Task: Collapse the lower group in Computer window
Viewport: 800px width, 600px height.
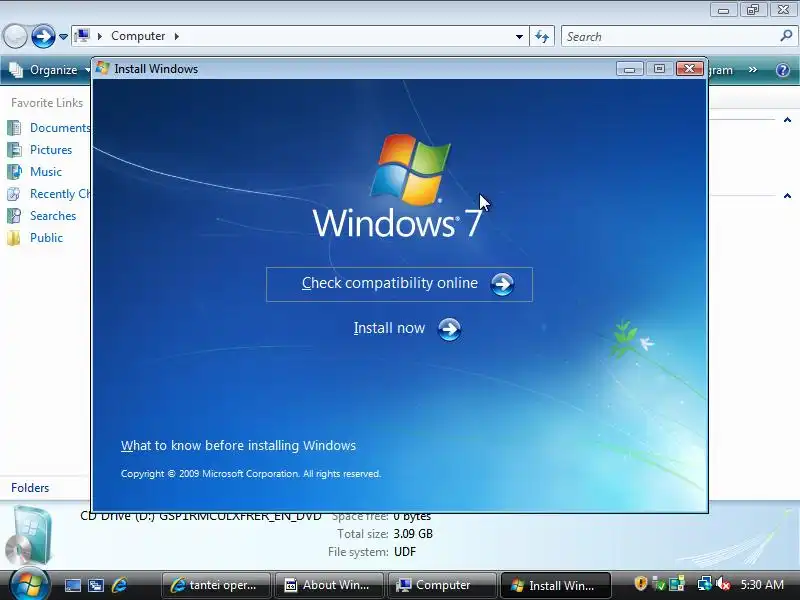Action: (787, 195)
